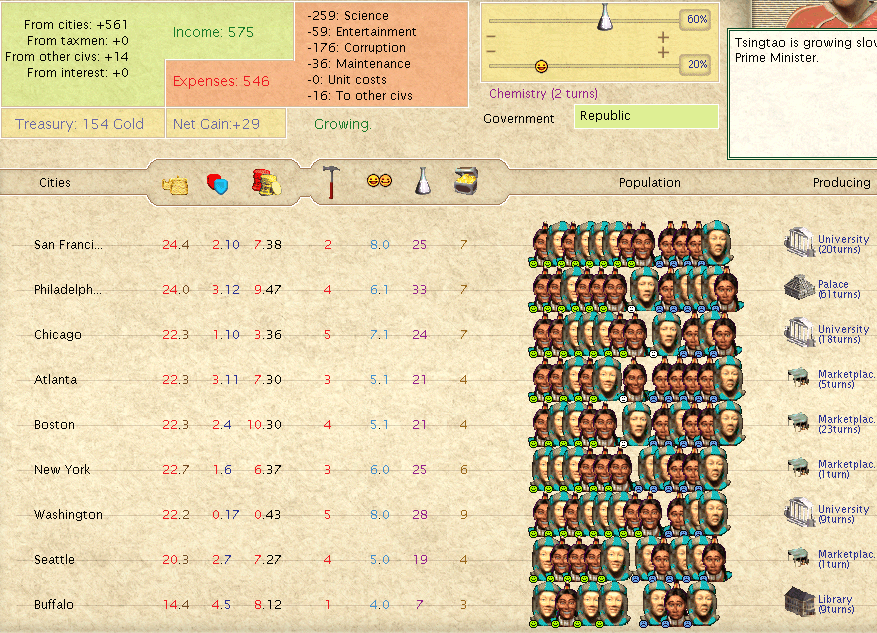Click the Treasury: 154 Gold box
The width and height of the screenshot is (877, 633).
(x=83, y=123)
